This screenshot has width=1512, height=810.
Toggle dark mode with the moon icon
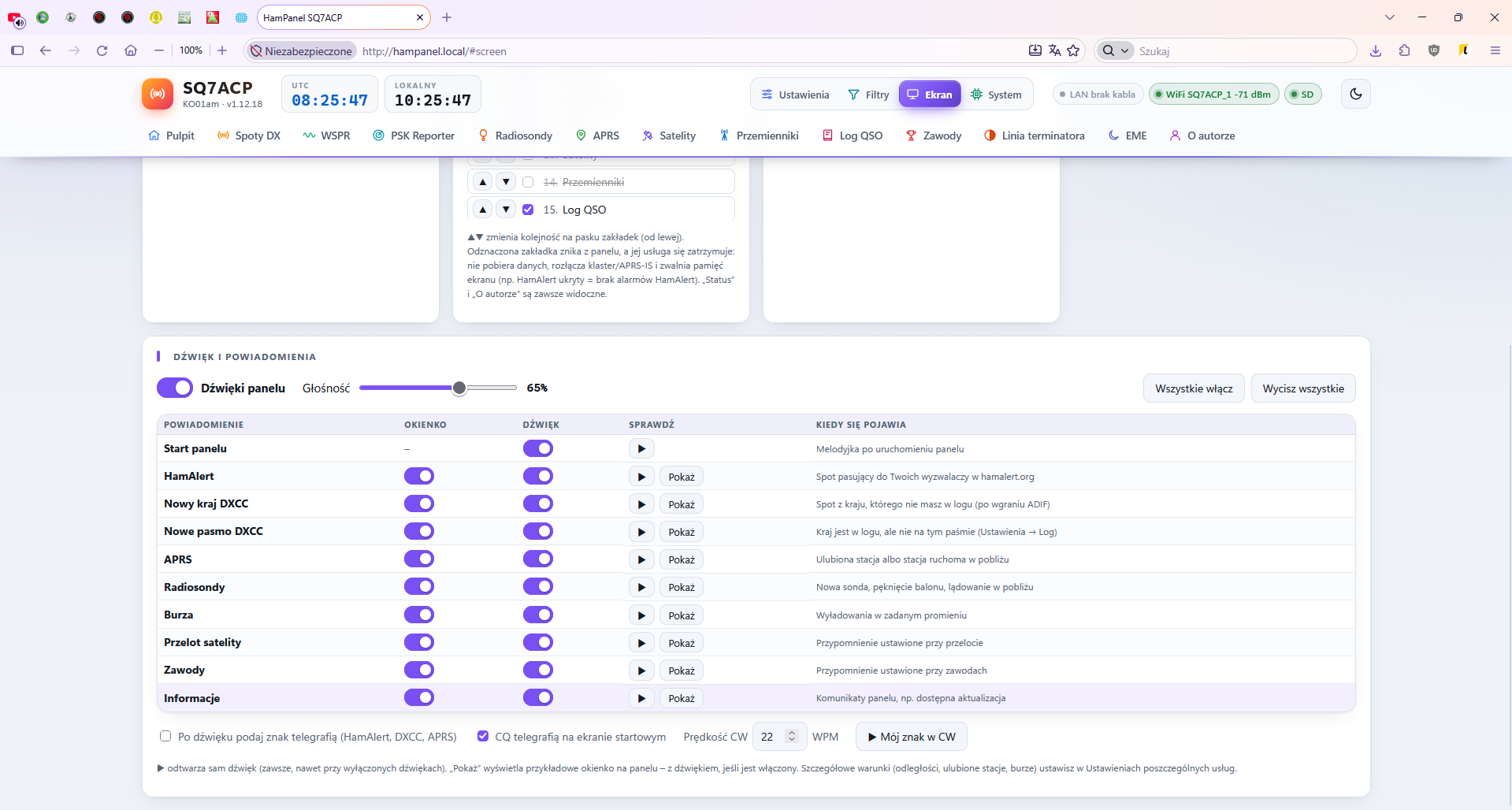coord(1355,94)
